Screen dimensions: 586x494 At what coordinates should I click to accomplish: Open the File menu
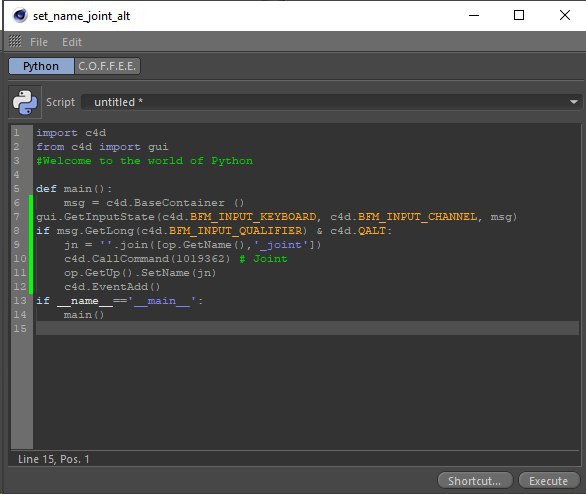(39, 42)
